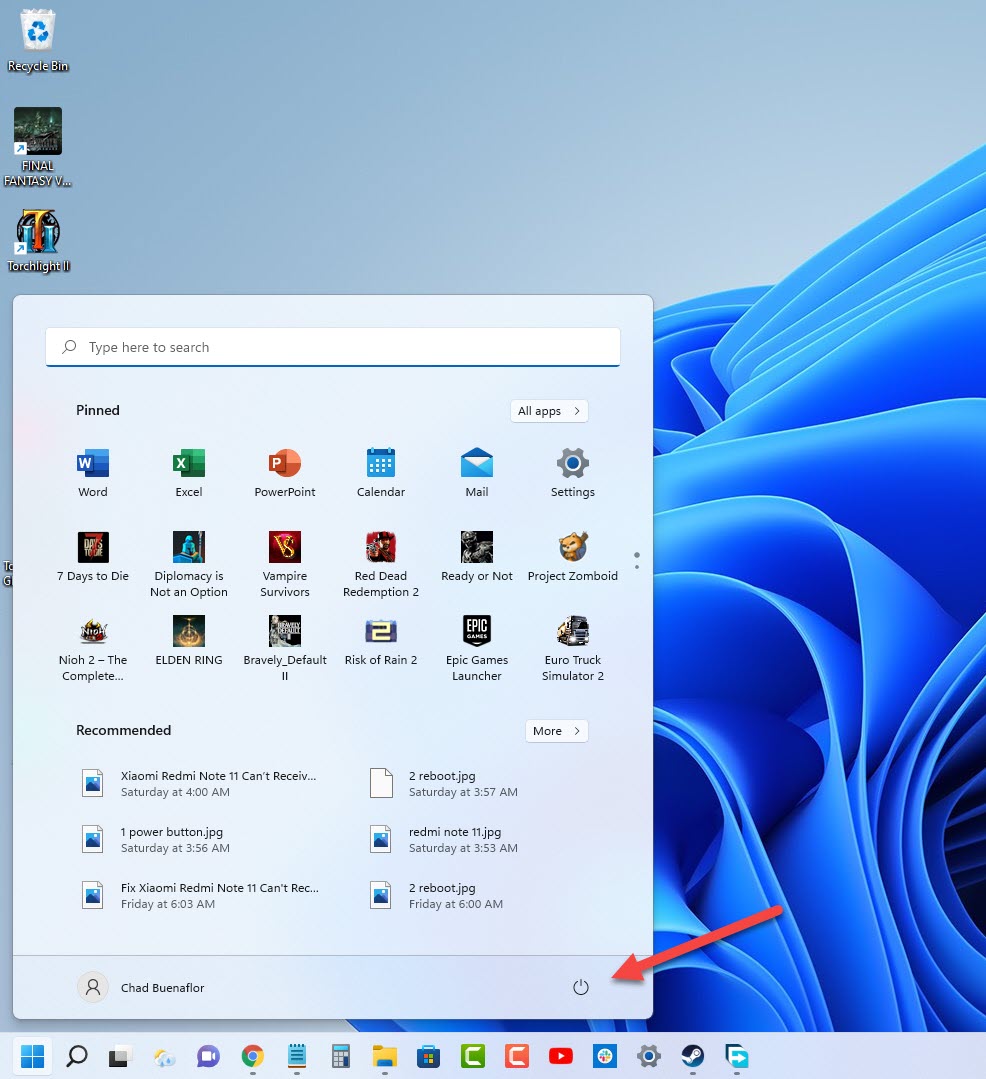The image size is (986, 1079).
Task: Open ELDEN RING
Action: tap(189, 641)
